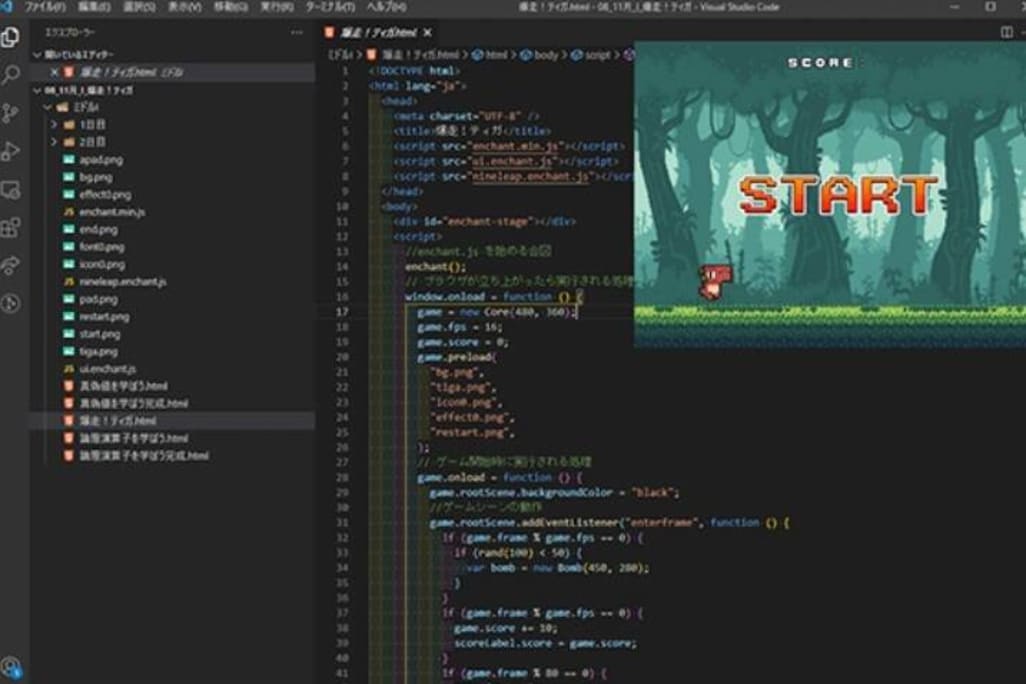Image resolution: width=1026 pixels, height=684 pixels.
Task: Open the Search view in activity bar
Action: click(11, 75)
